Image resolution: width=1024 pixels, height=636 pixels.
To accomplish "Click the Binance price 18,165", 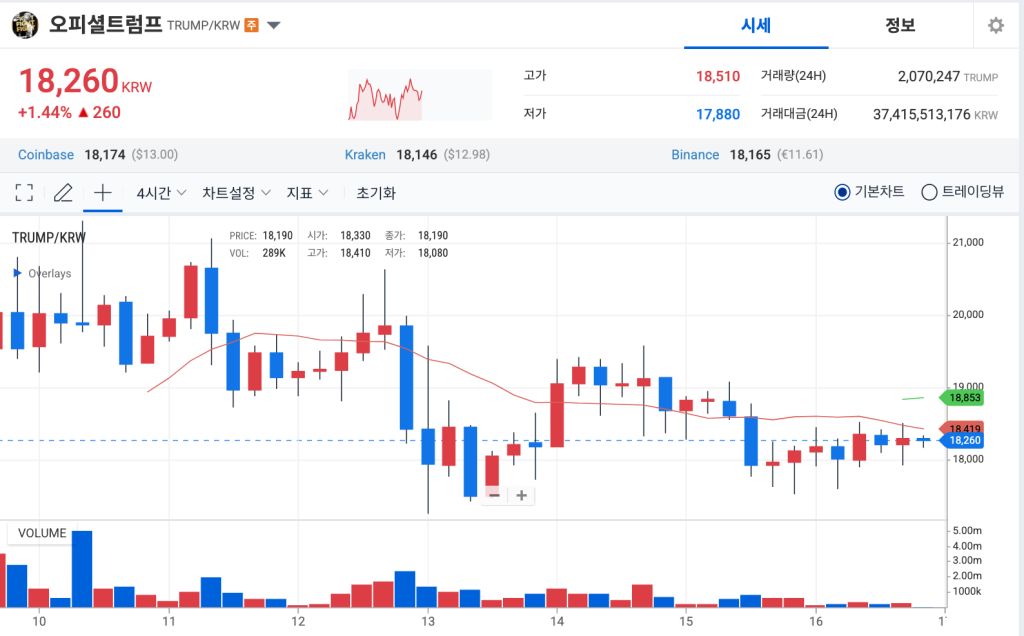I will 750,155.
